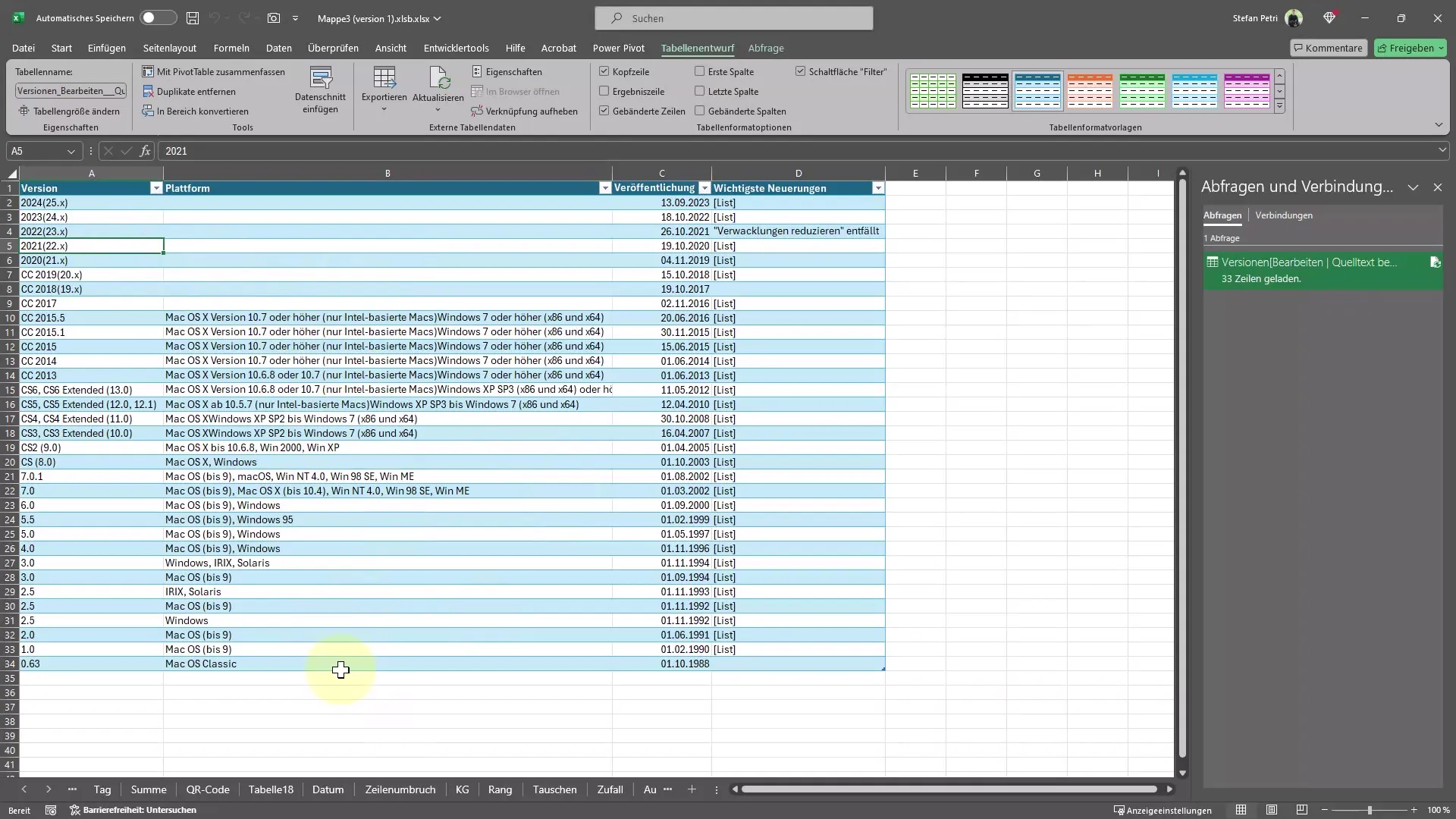
Task: Uncheck Schaltfläche "Filter" checkbox
Action: (x=801, y=71)
